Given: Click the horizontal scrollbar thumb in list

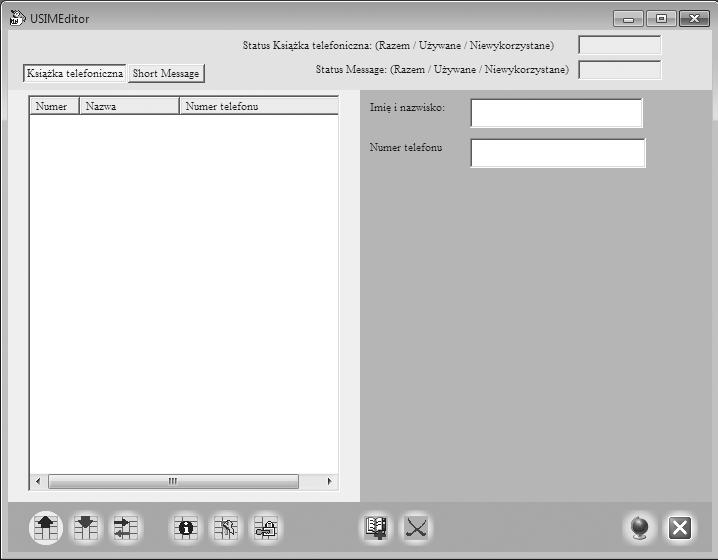Looking at the screenshot, I should click(174, 481).
